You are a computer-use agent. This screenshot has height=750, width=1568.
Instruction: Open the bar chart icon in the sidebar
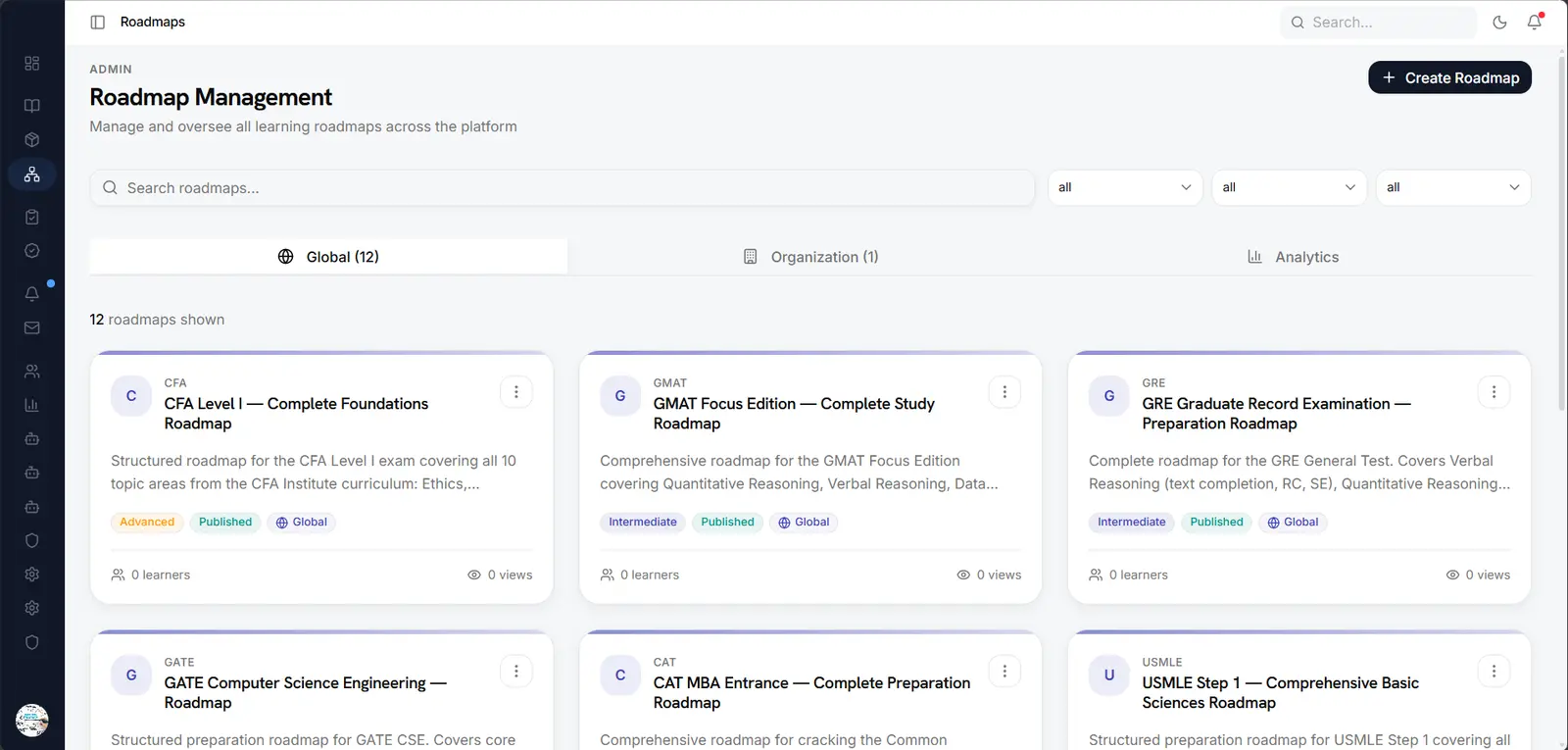point(32,405)
